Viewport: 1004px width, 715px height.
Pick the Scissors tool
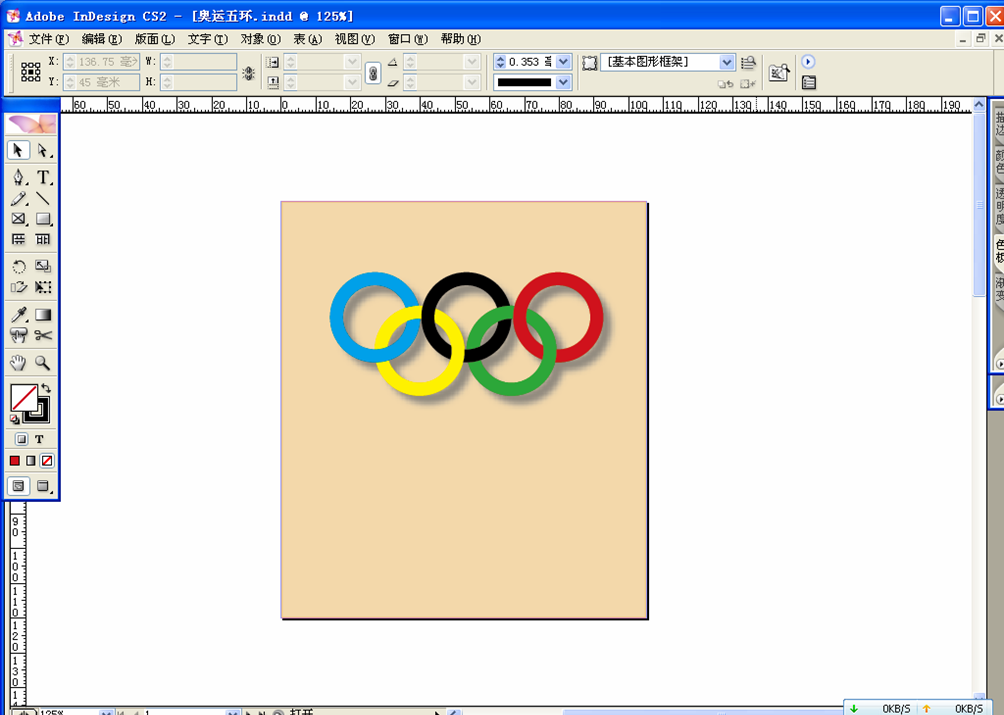coord(43,336)
